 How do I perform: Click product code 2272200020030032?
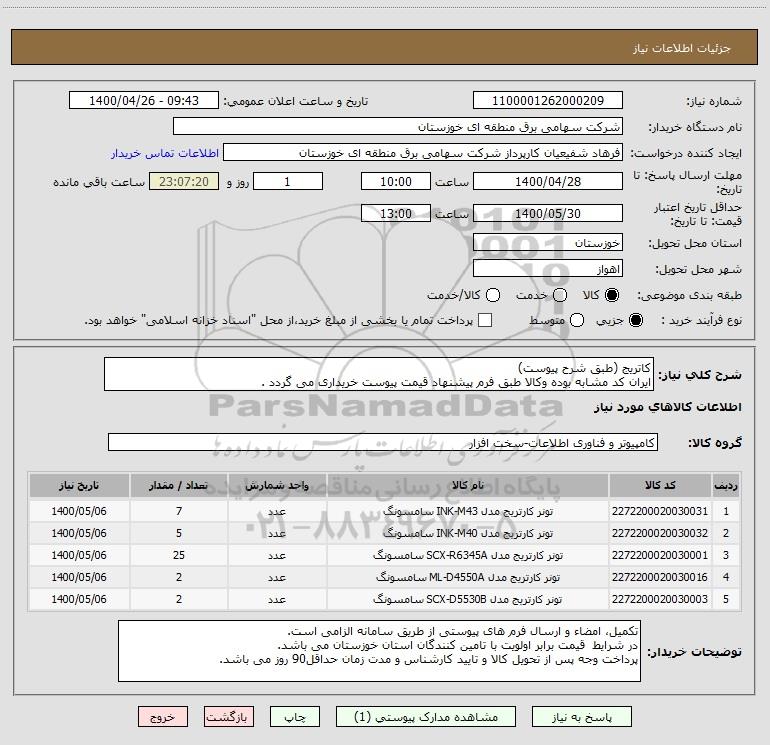click(x=660, y=533)
